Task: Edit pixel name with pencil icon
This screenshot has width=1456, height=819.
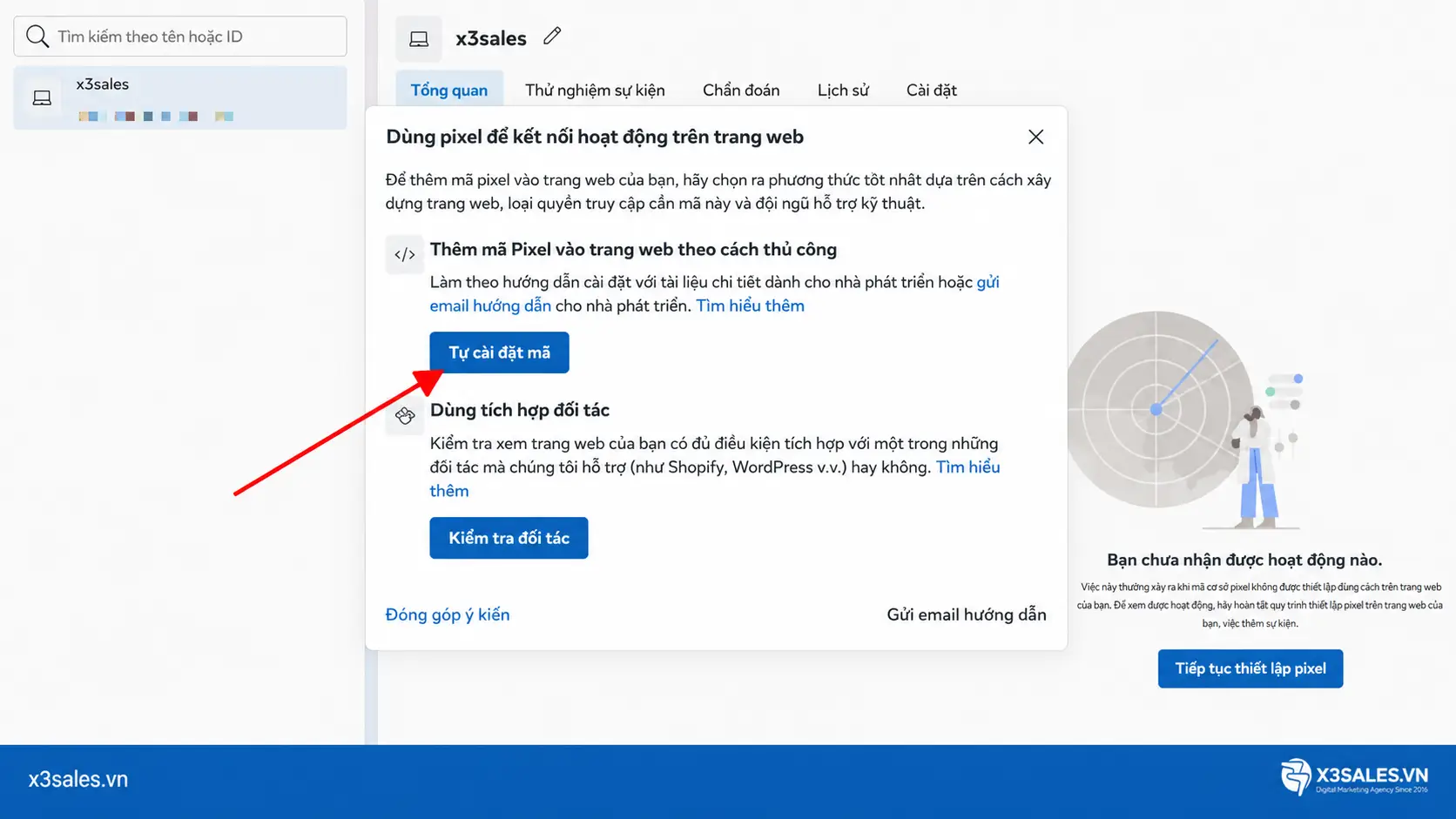Action: (552, 36)
